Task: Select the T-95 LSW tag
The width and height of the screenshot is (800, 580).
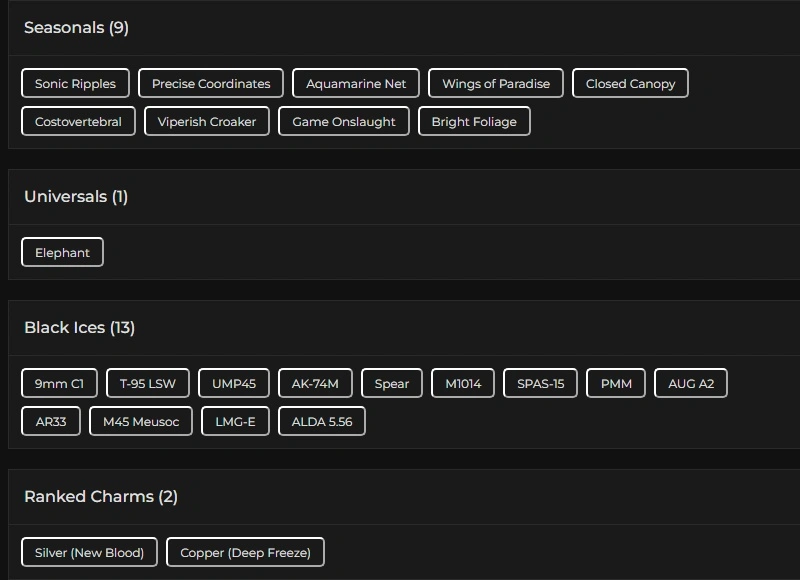Action: coord(148,384)
